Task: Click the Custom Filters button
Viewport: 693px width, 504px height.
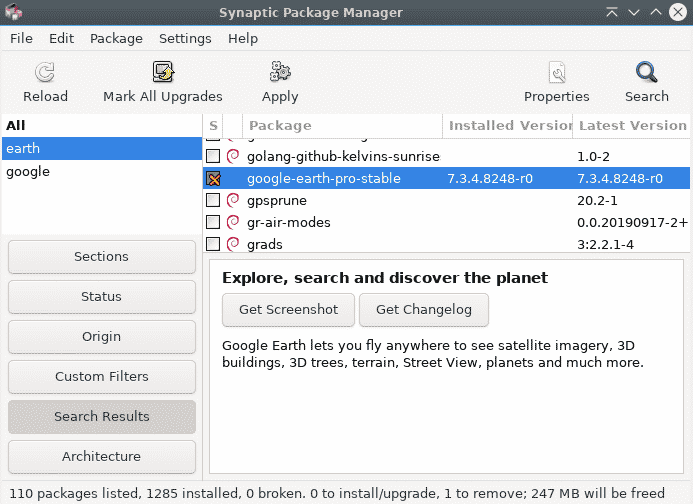Action: click(102, 377)
